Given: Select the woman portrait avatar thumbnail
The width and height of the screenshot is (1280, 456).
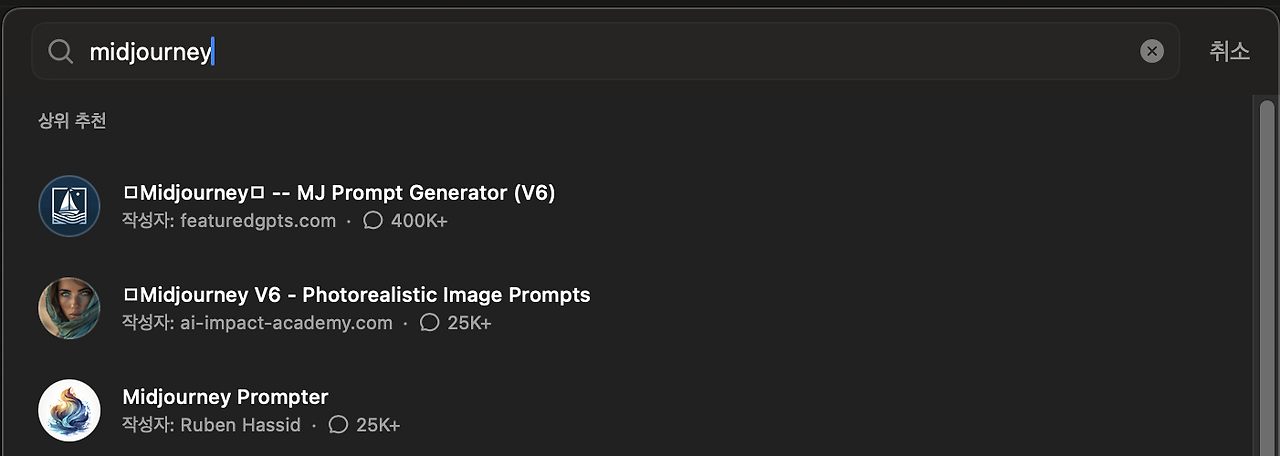Looking at the screenshot, I should click(x=69, y=308).
